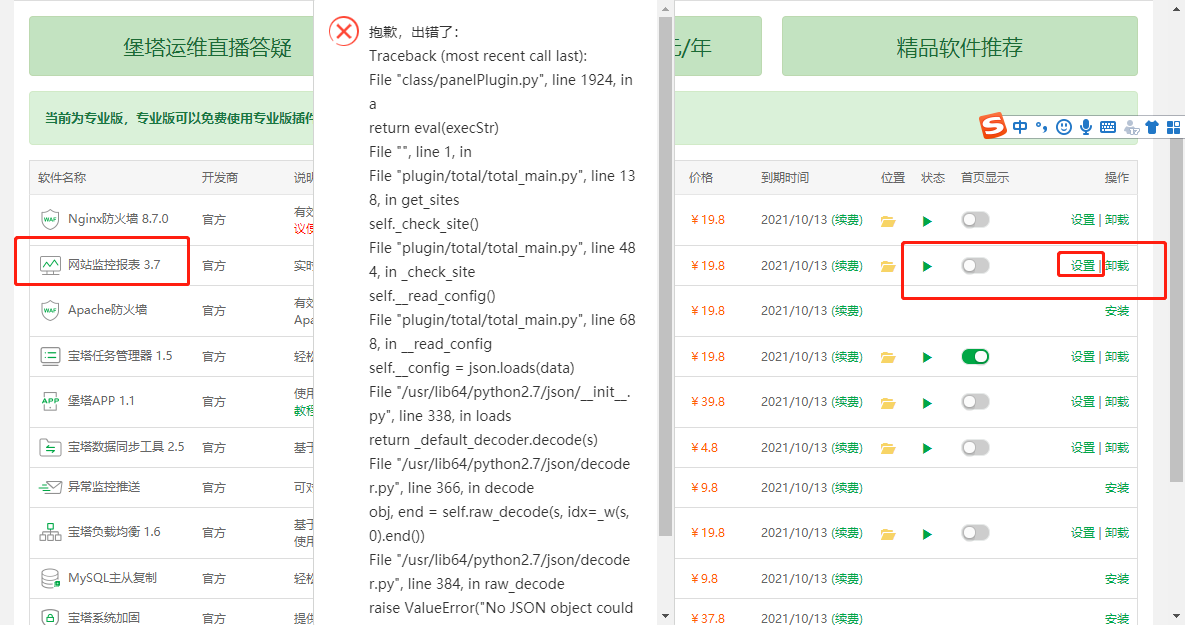
Task: Click 卸载 for Nginx防火墙
Action: coord(1117,219)
